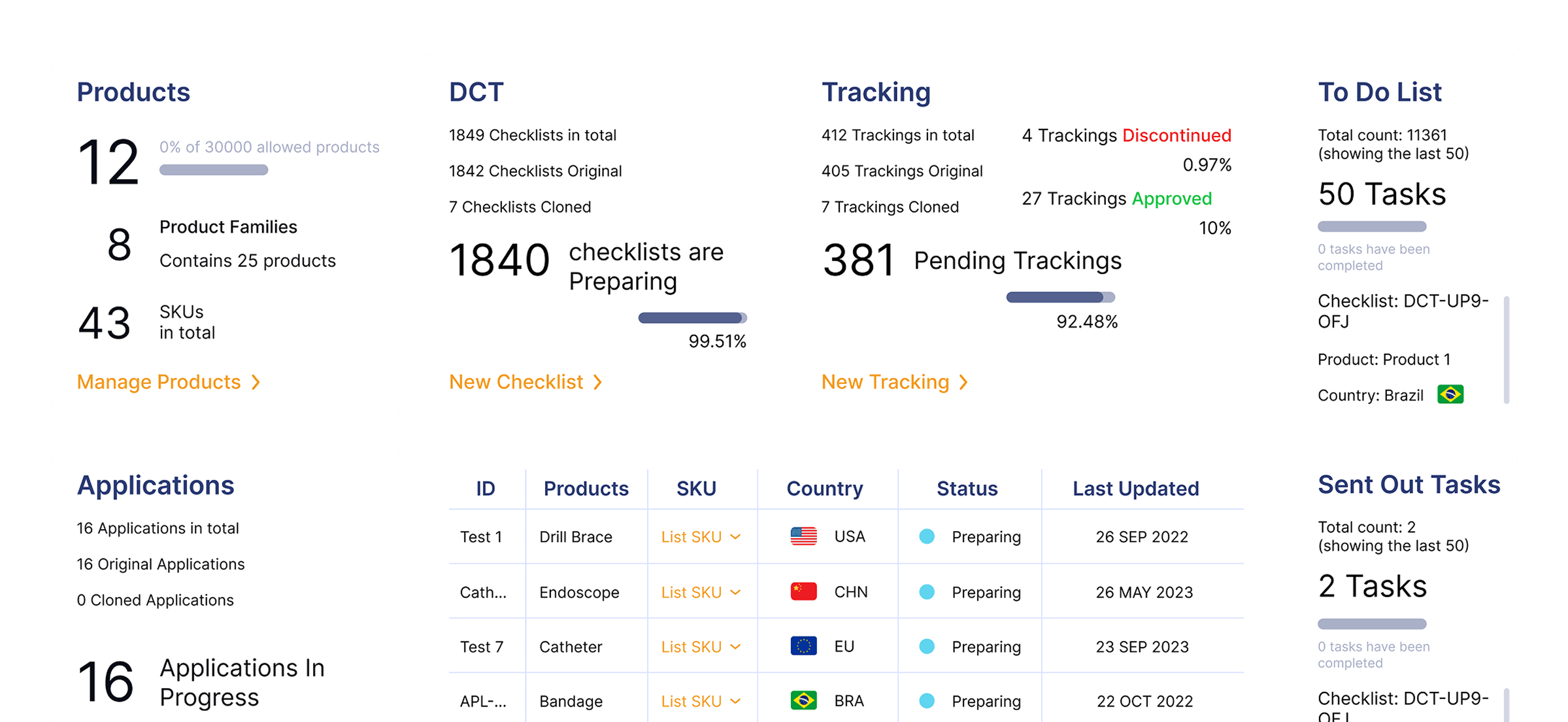The width and height of the screenshot is (1568, 722).
Task: Click the Brazil flag in To Do List
Action: [x=1450, y=394]
